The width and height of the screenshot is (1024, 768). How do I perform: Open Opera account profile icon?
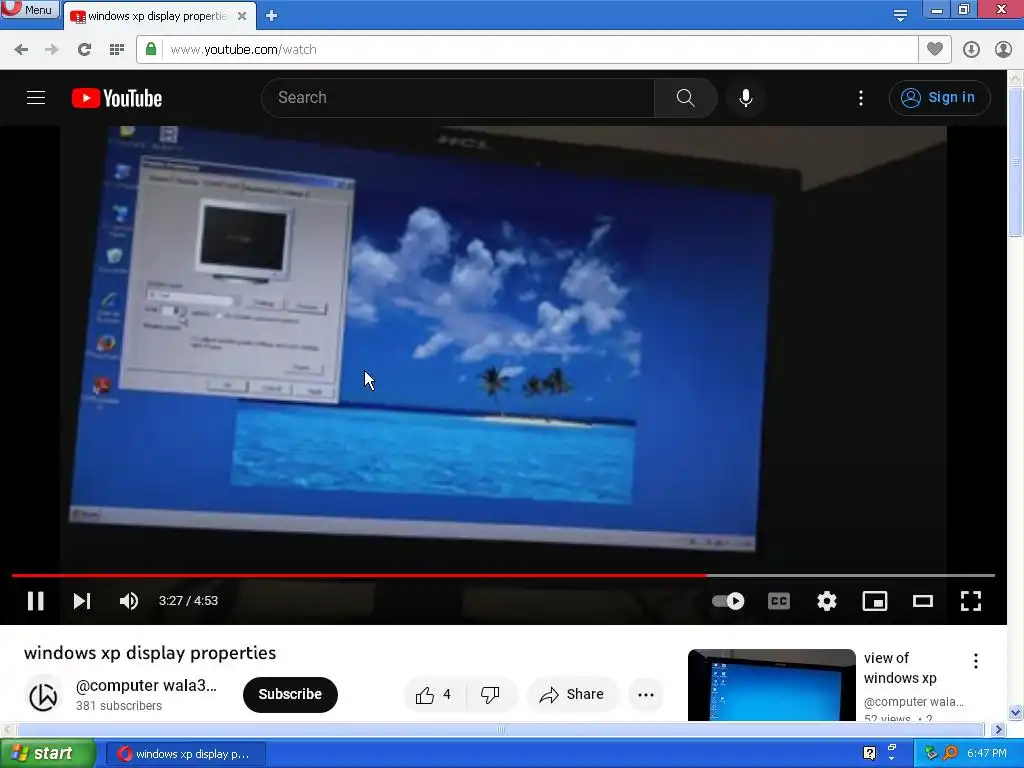tap(1003, 50)
